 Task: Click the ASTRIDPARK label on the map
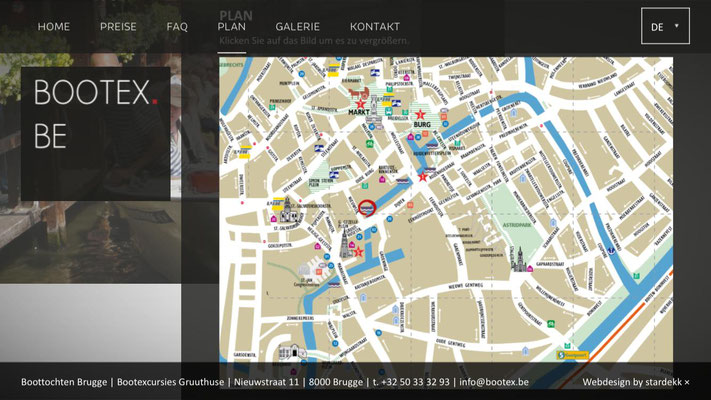click(516, 225)
